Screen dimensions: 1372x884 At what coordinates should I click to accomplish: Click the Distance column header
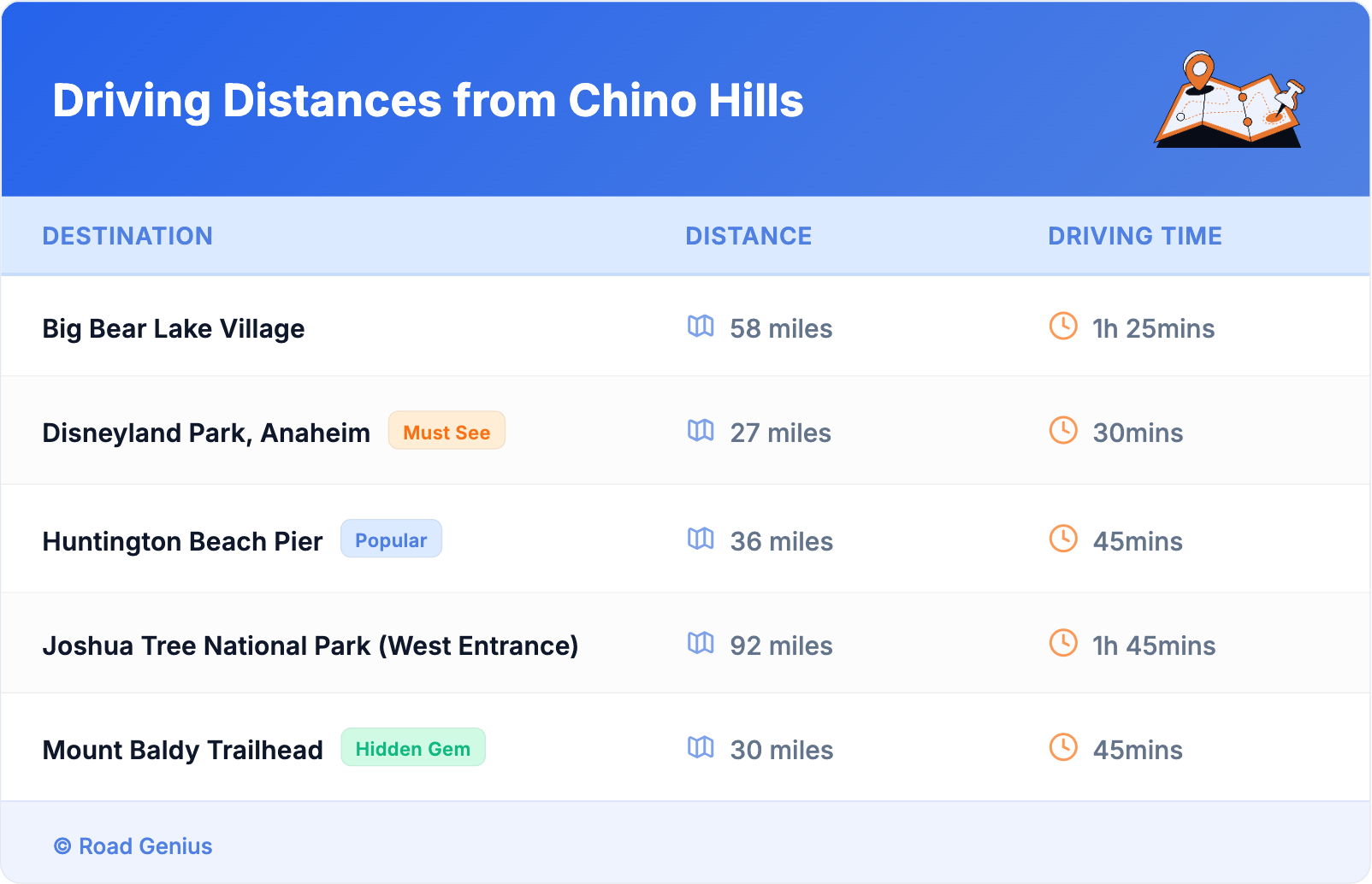(x=748, y=236)
